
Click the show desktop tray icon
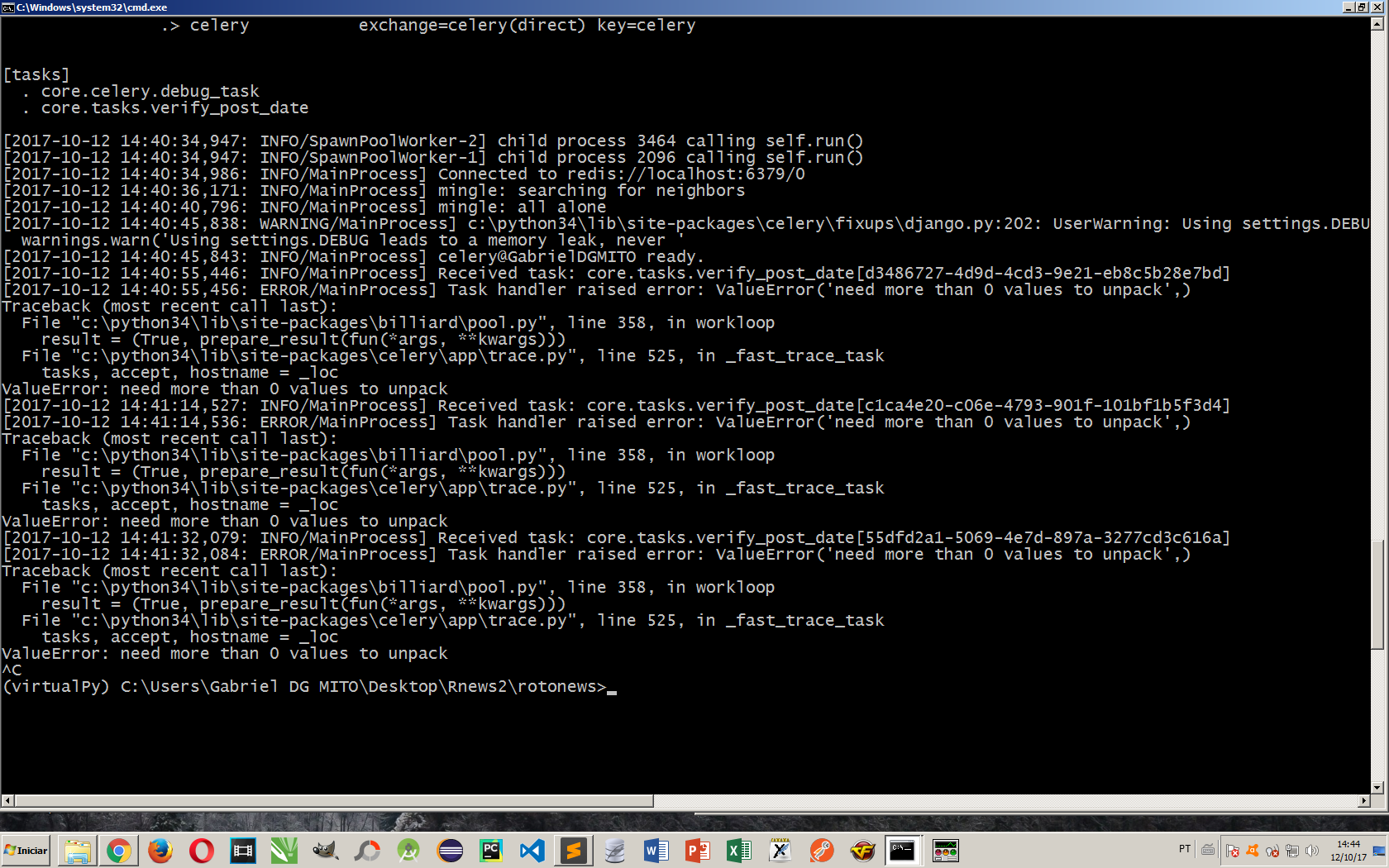click(1379, 851)
